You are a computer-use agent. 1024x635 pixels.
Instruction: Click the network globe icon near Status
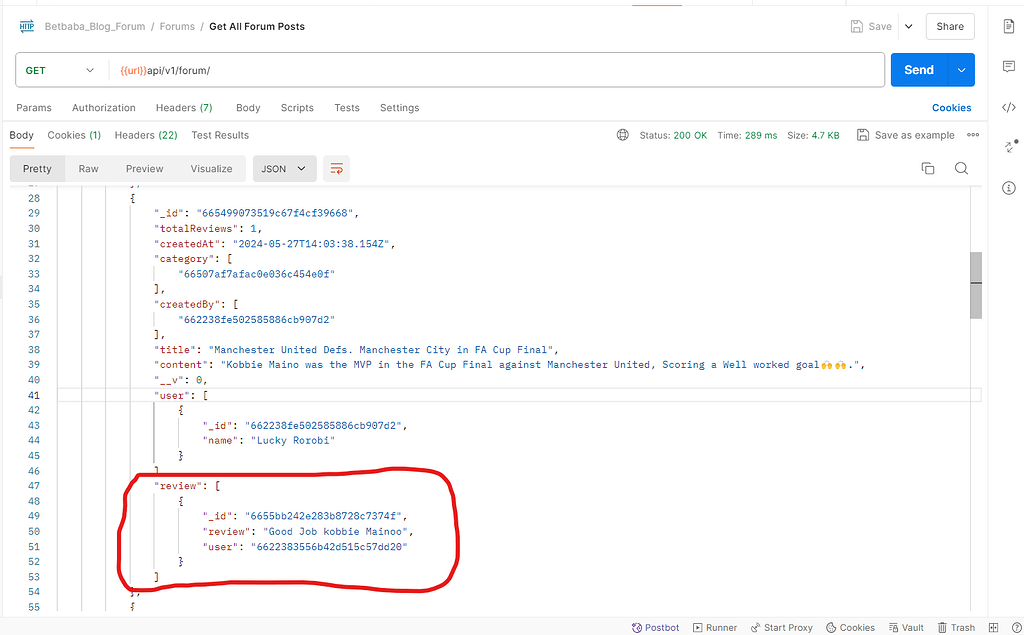(x=623, y=135)
